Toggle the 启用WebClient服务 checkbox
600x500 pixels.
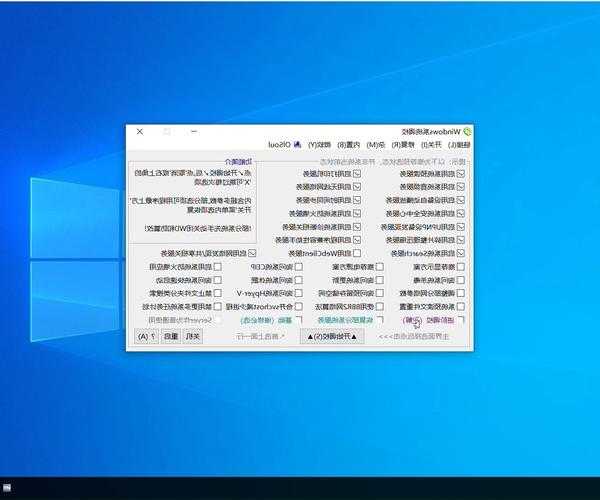point(357,253)
